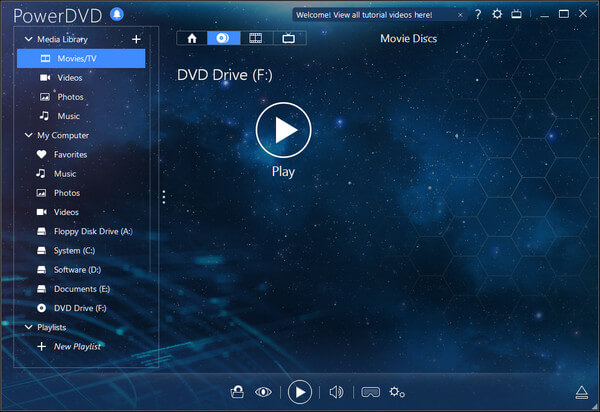600x412 pixels.
Task: Eject the disc with eject icon
Action: click(582, 392)
